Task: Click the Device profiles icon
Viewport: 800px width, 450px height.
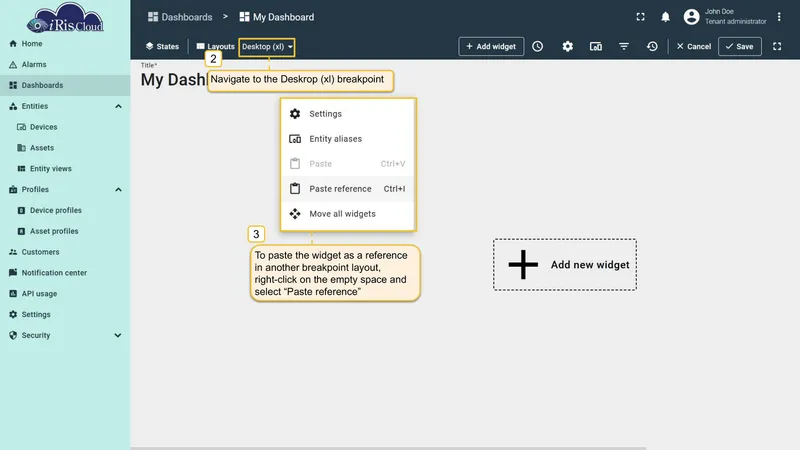Action: (21, 210)
